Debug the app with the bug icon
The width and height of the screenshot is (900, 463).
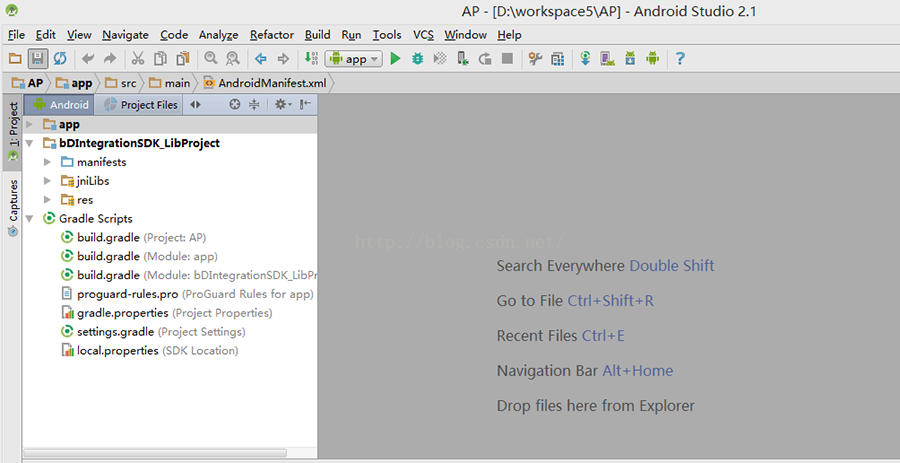click(418, 59)
